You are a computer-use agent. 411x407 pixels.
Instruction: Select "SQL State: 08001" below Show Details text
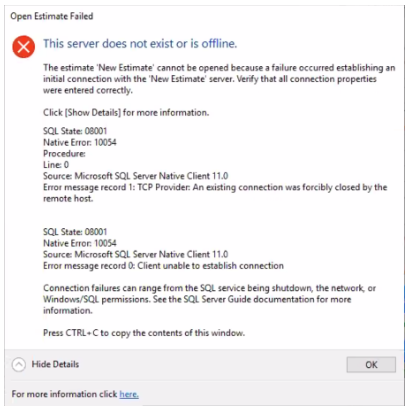pyautogui.click(x=75, y=131)
